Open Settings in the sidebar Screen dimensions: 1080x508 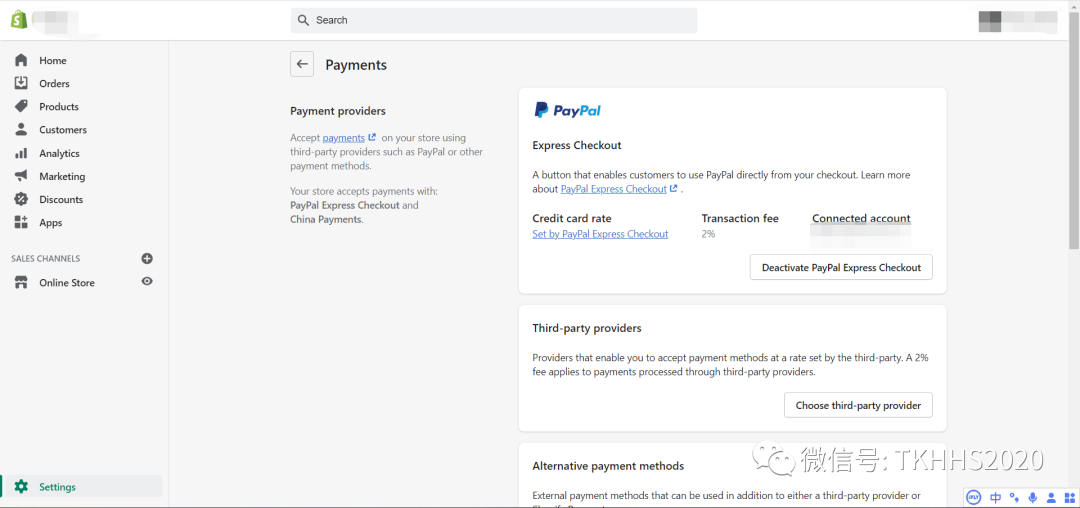click(x=57, y=487)
